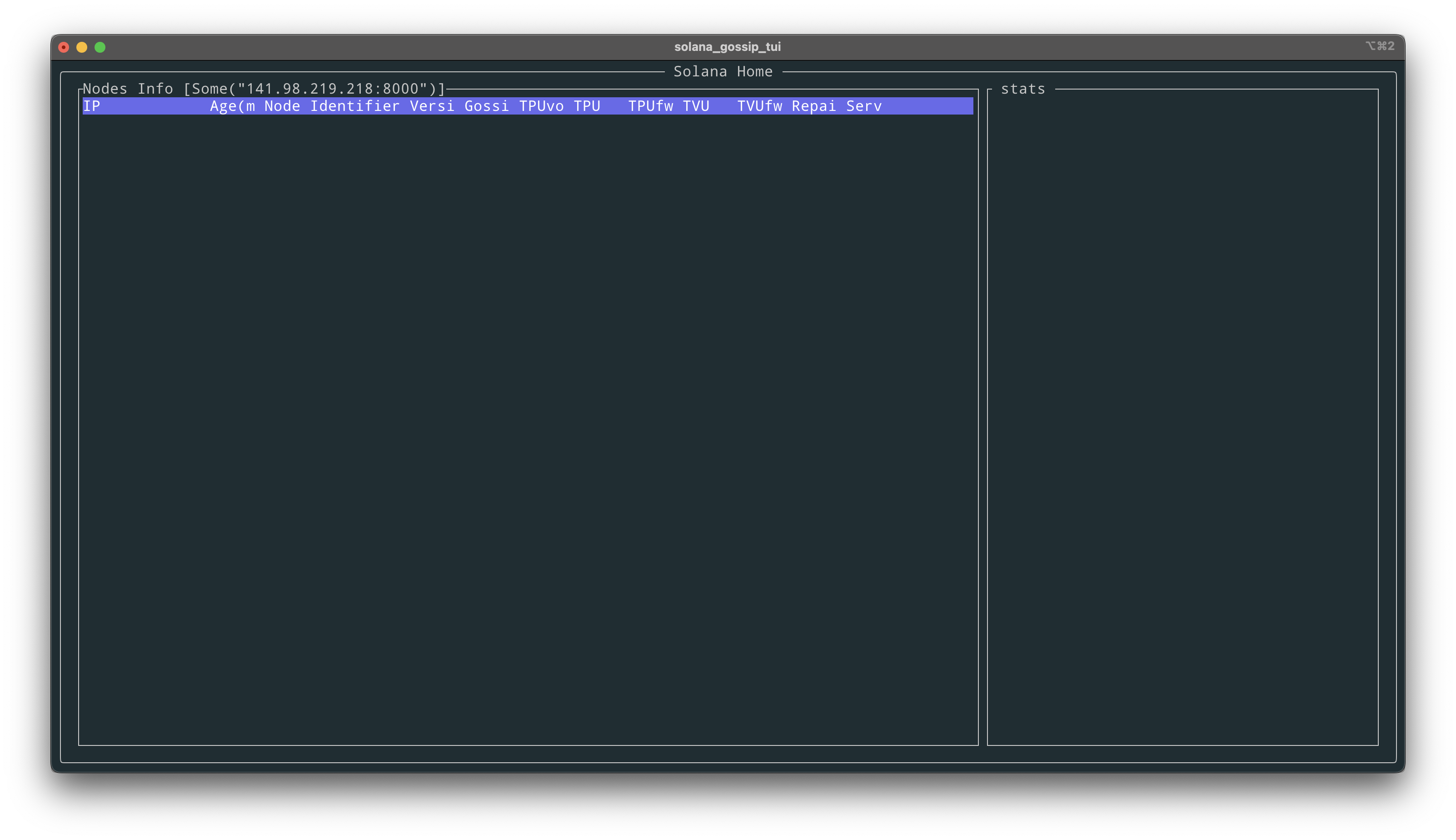
Task: Click the Solana Home heading
Action: tap(723, 71)
